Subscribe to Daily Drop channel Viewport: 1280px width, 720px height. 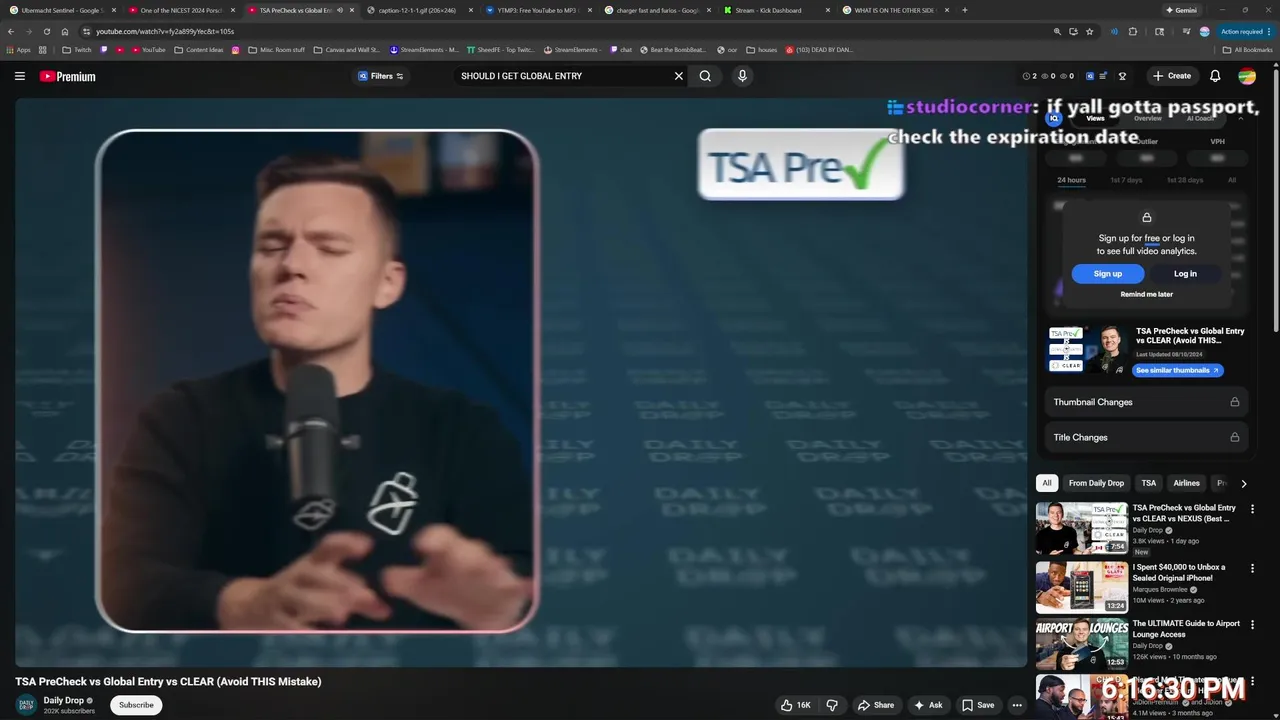pyautogui.click(x=136, y=705)
